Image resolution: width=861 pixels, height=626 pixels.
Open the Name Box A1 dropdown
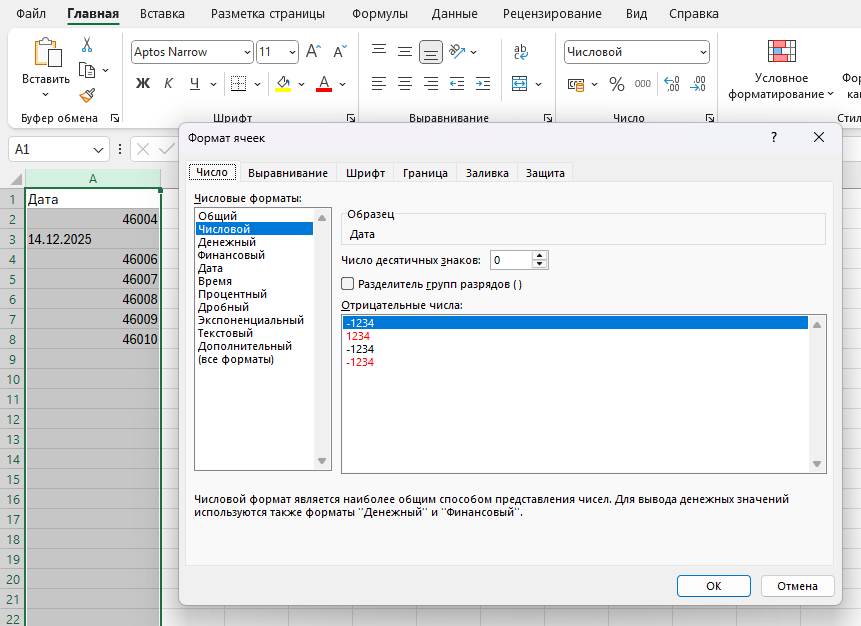point(99,149)
